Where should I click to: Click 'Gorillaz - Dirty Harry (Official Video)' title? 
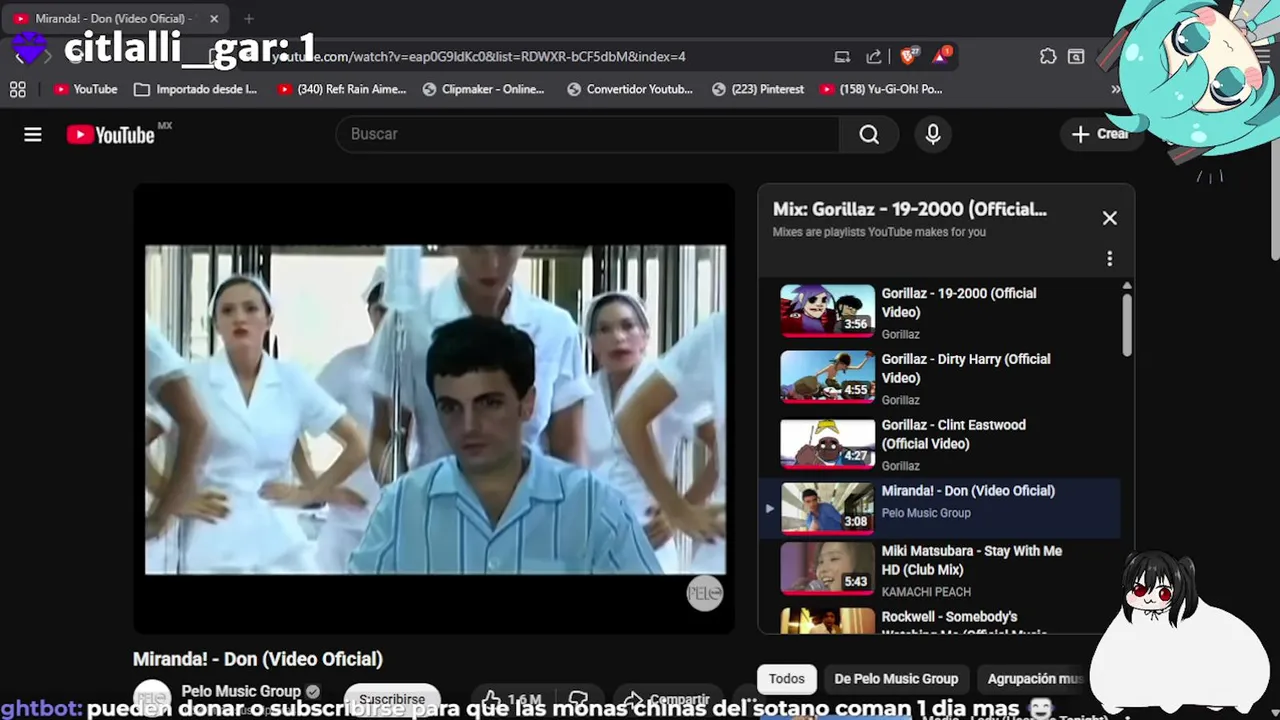[965, 369]
